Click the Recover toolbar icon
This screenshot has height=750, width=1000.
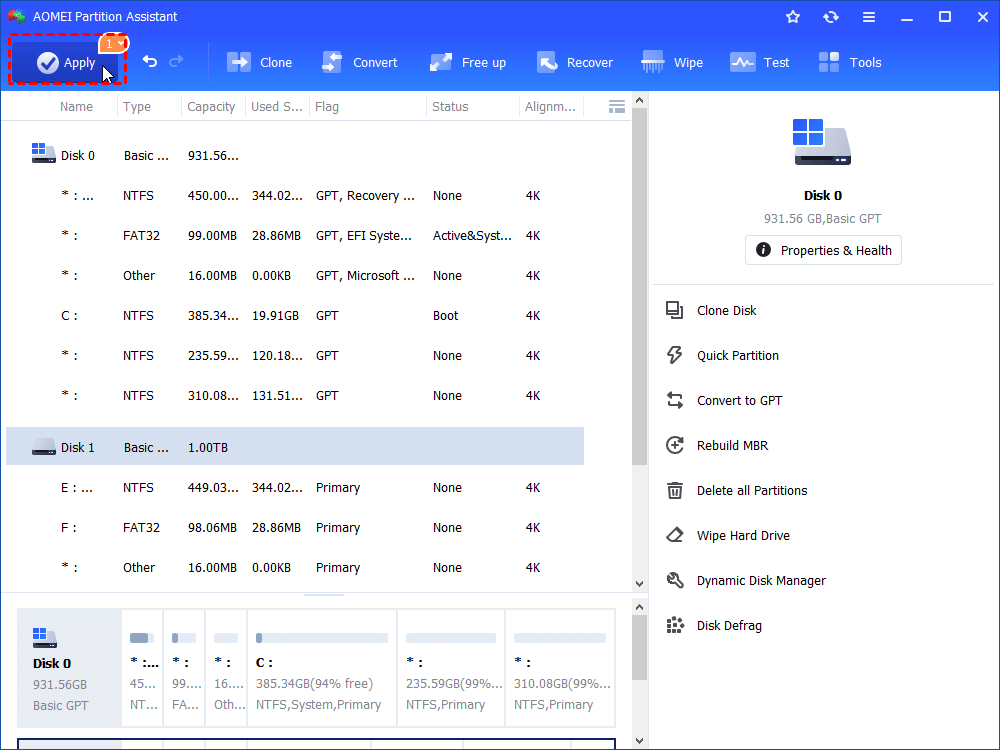pyautogui.click(x=547, y=62)
